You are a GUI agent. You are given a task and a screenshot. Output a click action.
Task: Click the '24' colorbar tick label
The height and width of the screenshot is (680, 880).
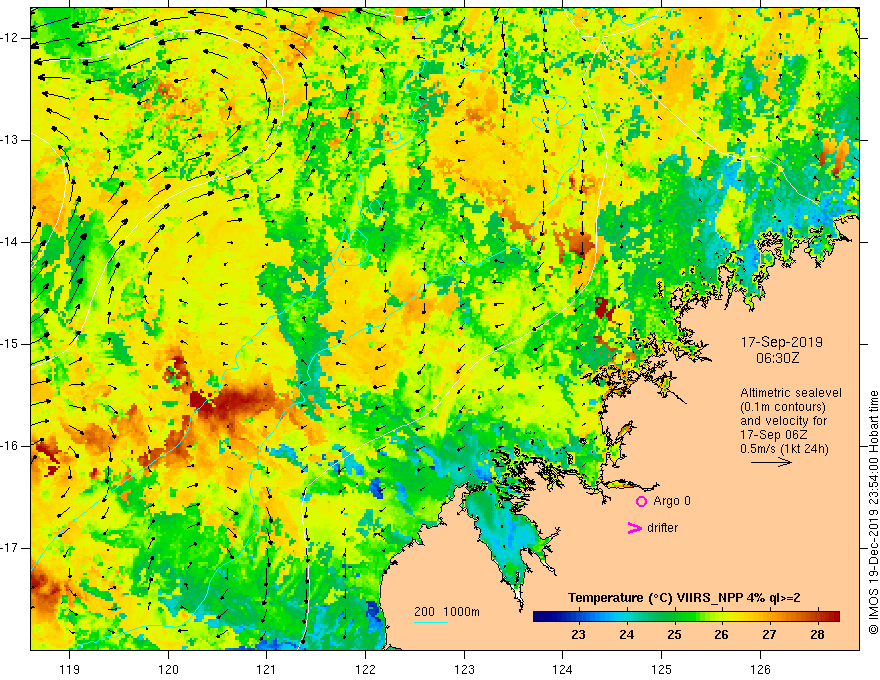coord(626,635)
